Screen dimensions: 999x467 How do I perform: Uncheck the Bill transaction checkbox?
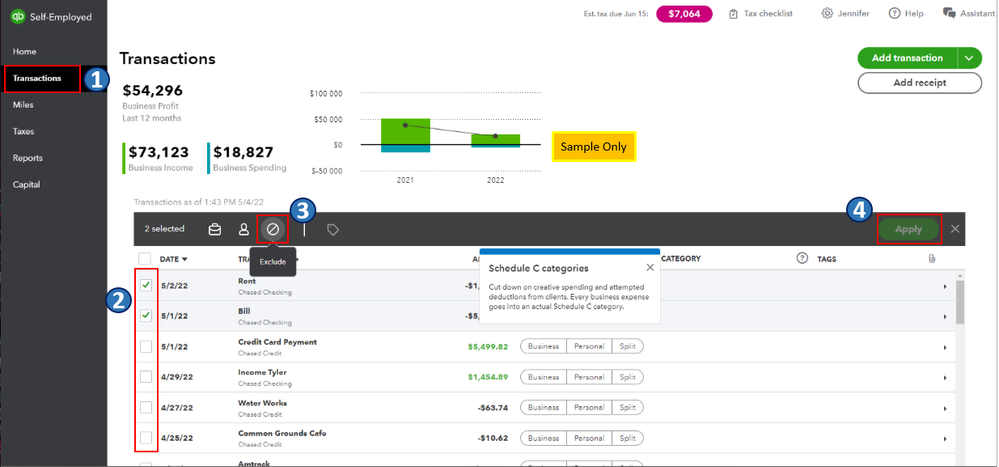click(146, 315)
